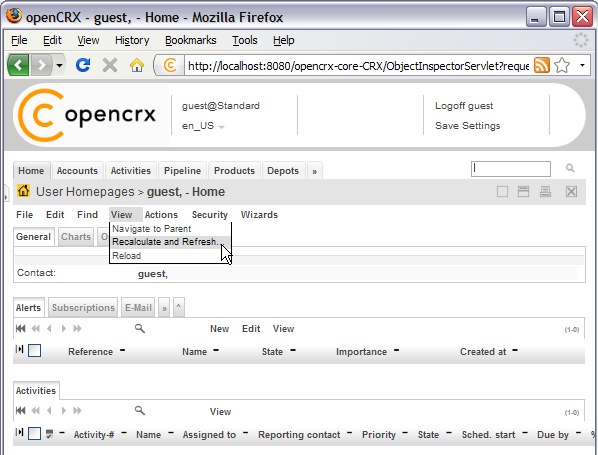The height and width of the screenshot is (455, 598).
Task: Stop page loading with the X icon
Action: [110, 65]
